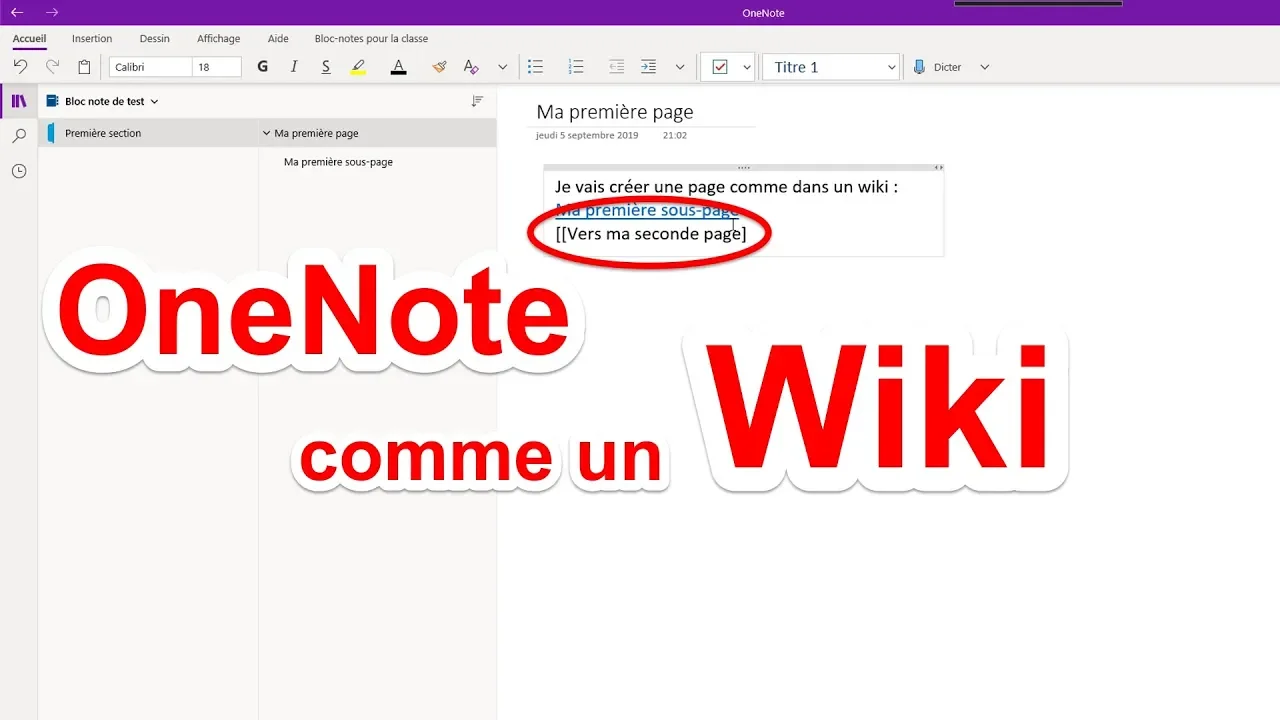Create a bulleted list
This screenshot has height=720, width=1280.
click(536, 67)
